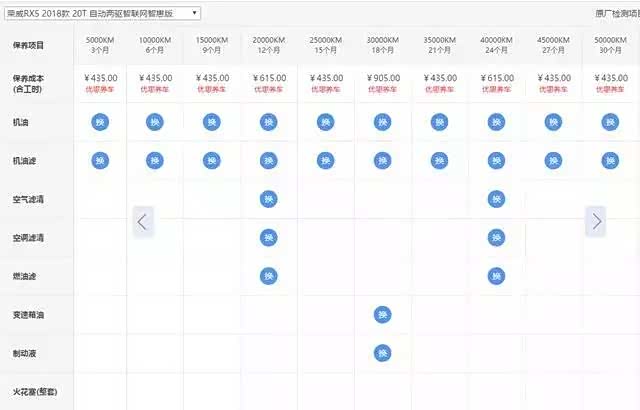
Task: Select the 50000KM 30个月 column header
Action: click(610, 45)
